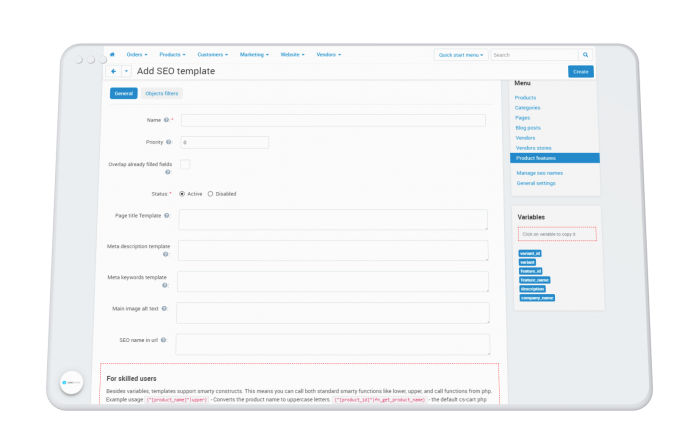Show help tooltip for Name field
The width and height of the screenshot is (700, 445).
tap(166, 120)
